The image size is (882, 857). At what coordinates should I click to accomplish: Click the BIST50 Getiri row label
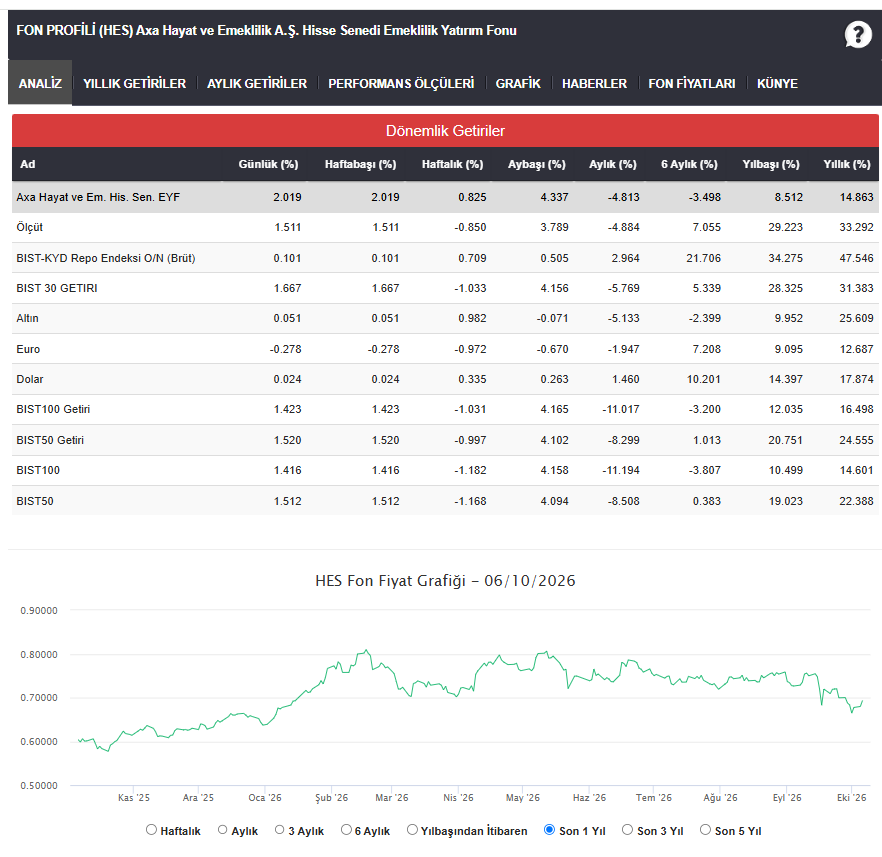pyautogui.click(x=50, y=440)
